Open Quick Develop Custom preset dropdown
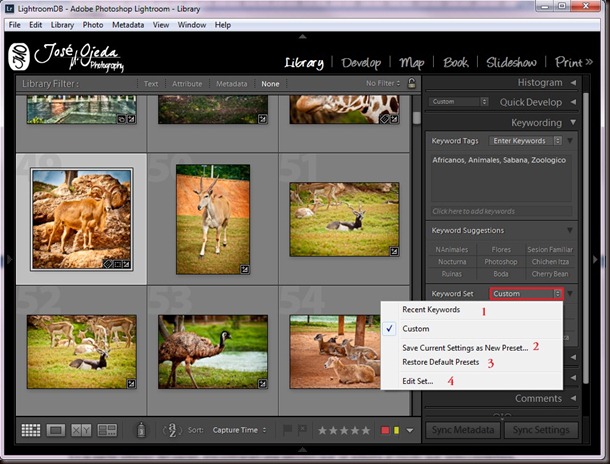This screenshot has width=610, height=464. pos(459,102)
